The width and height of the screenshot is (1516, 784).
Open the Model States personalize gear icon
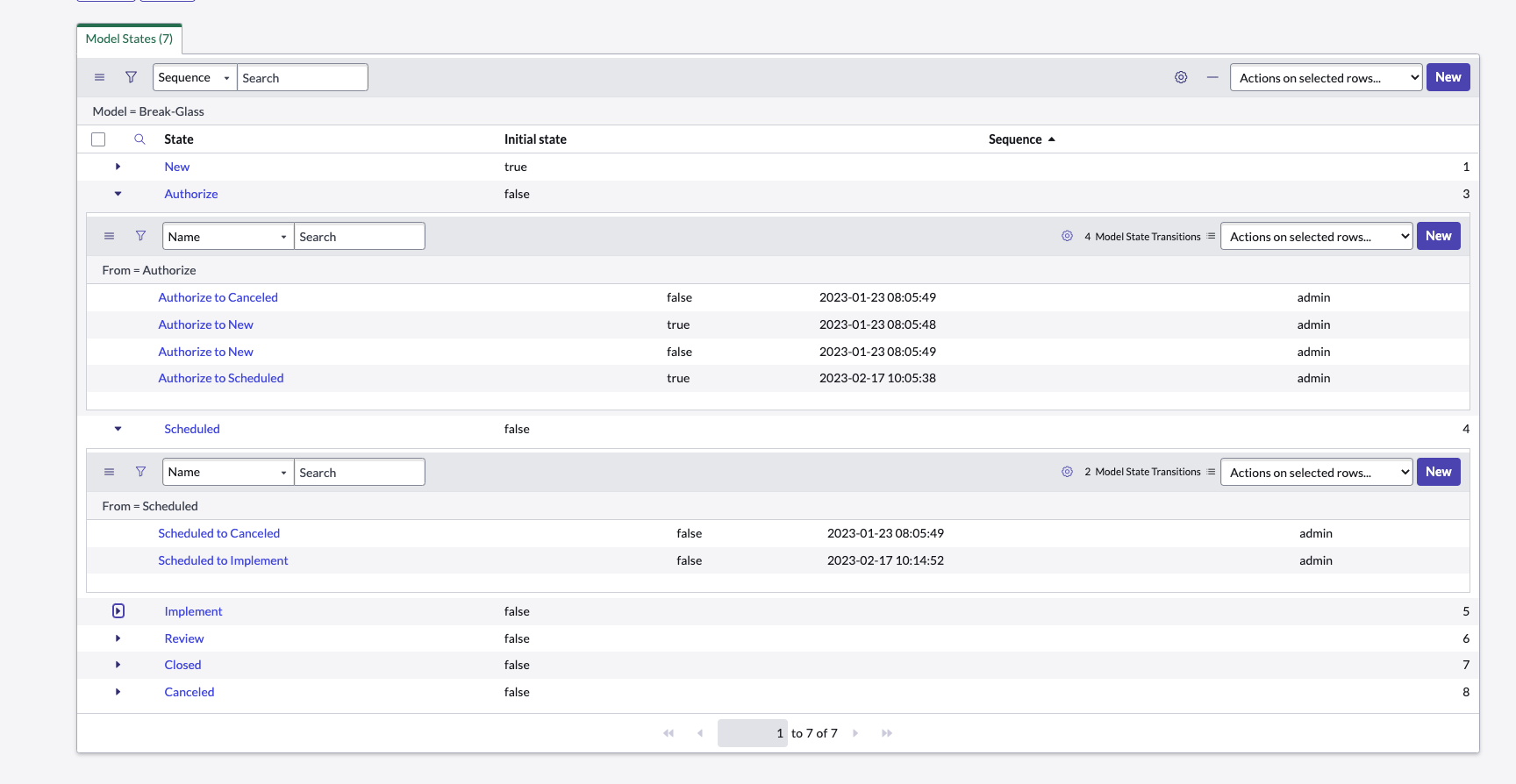[x=1181, y=77]
